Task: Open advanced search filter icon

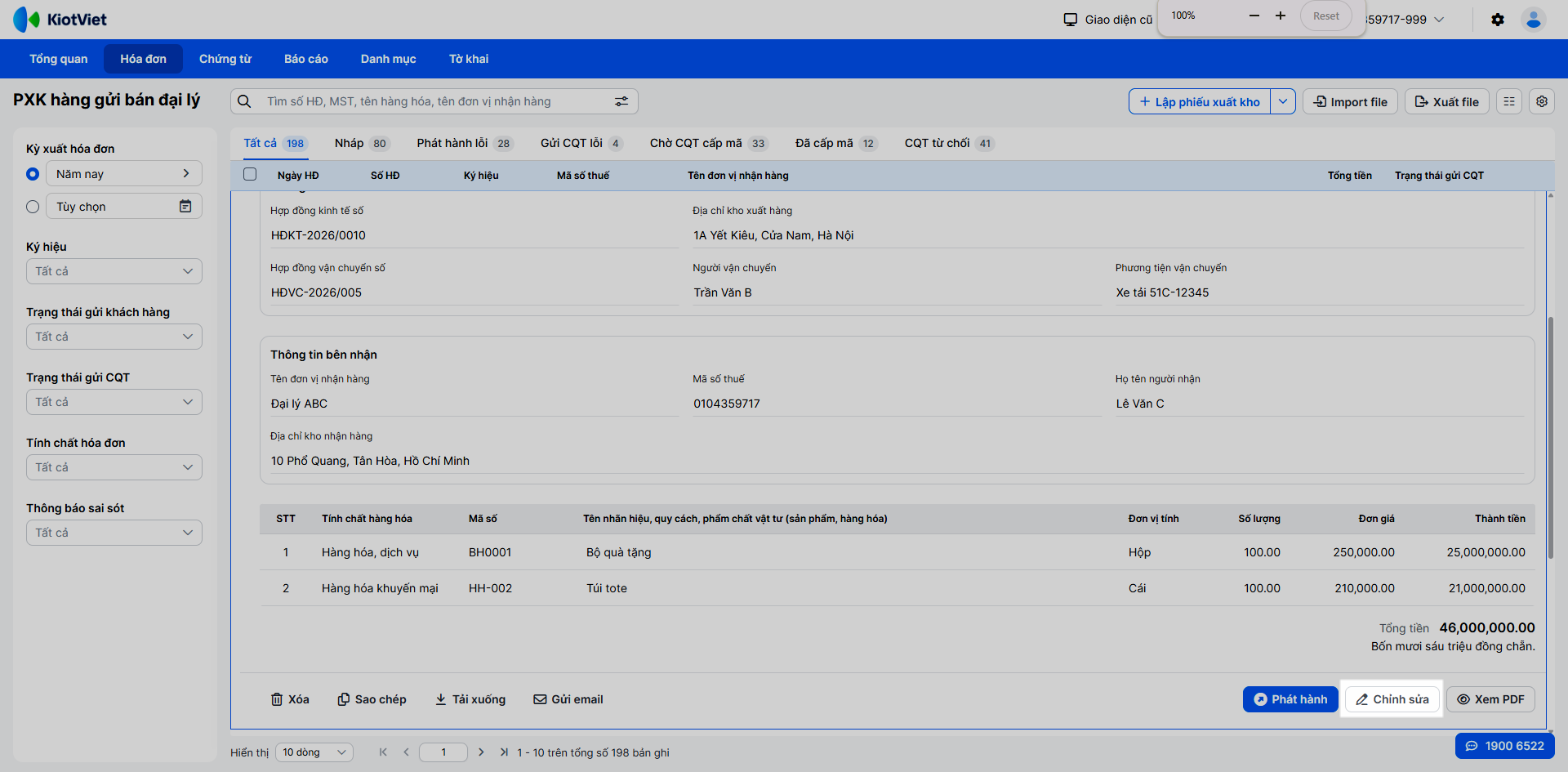Action: pyautogui.click(x=621, y=101)
